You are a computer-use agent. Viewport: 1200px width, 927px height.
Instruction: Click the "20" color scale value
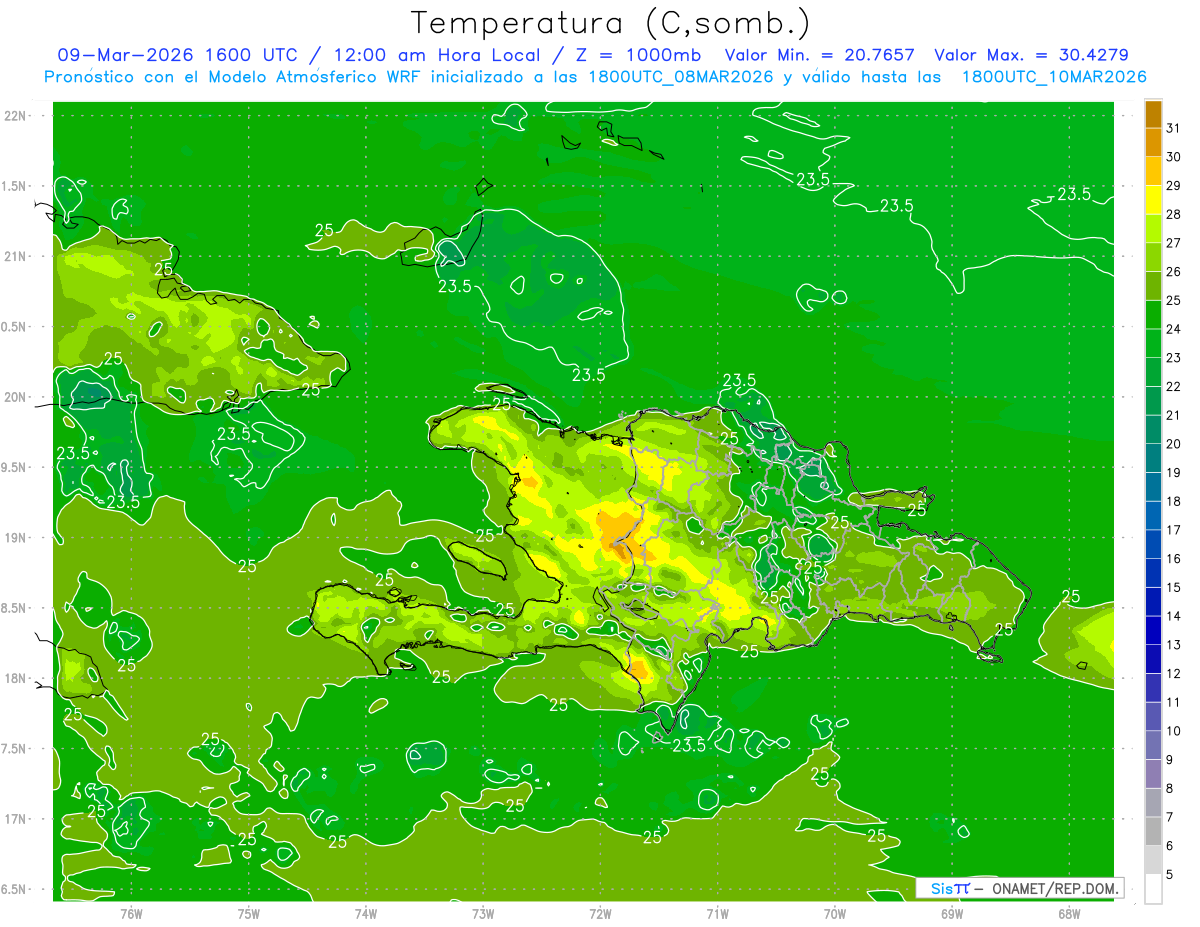pos(1174,444)
